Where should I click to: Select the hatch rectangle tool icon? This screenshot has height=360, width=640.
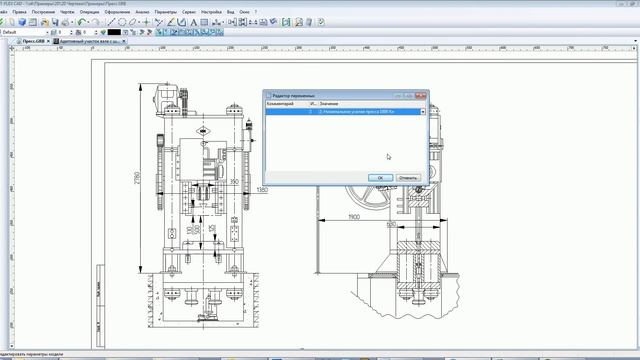click(204, 22)
